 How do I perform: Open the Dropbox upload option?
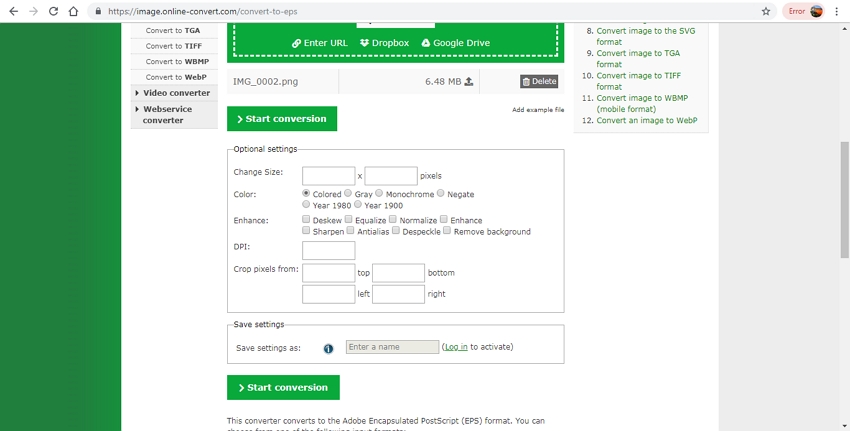coord(384,43)
